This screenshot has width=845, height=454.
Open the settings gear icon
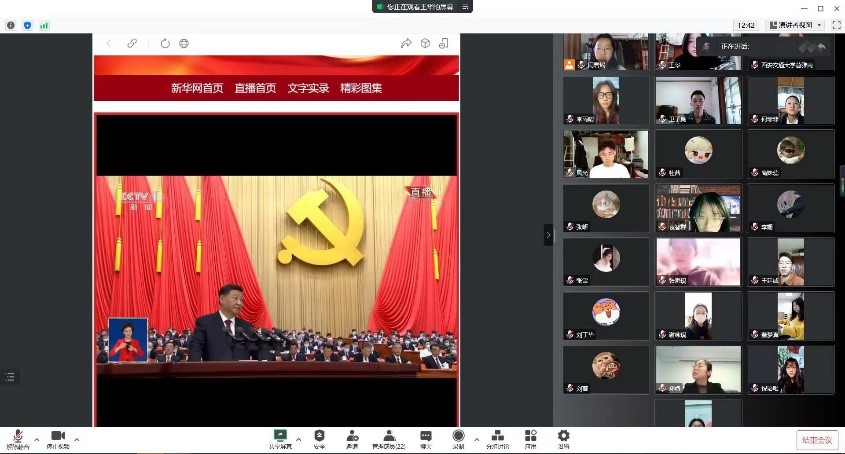coord(563,436)
